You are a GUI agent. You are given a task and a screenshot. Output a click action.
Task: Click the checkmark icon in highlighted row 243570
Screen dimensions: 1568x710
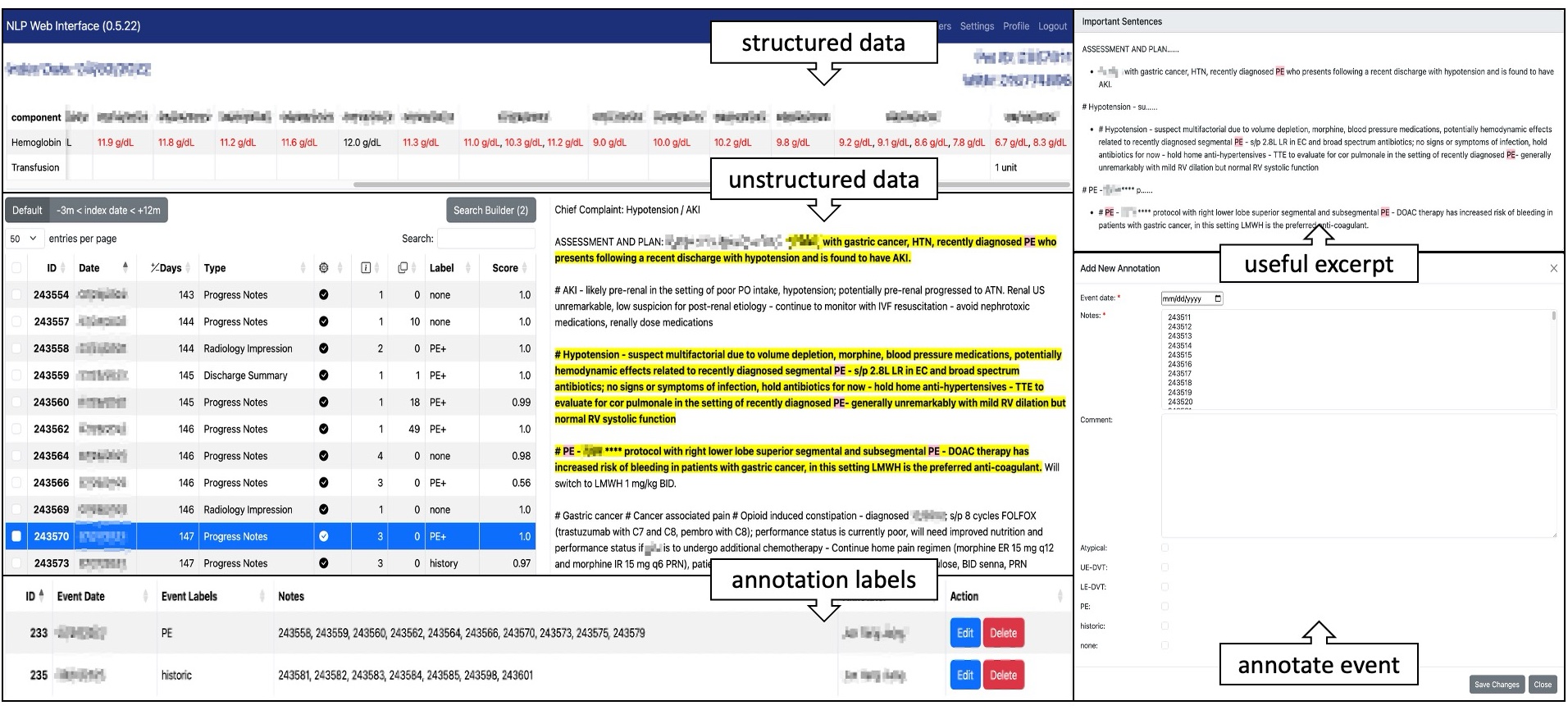324,536
